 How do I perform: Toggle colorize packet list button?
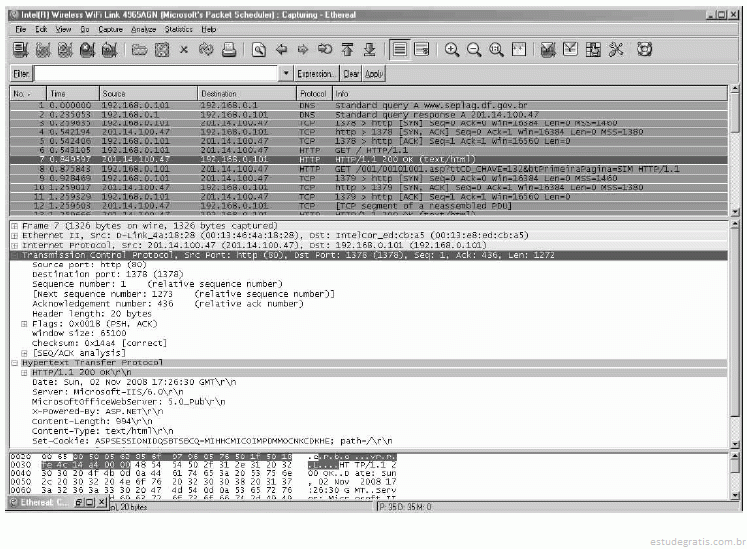pos(400,50)
